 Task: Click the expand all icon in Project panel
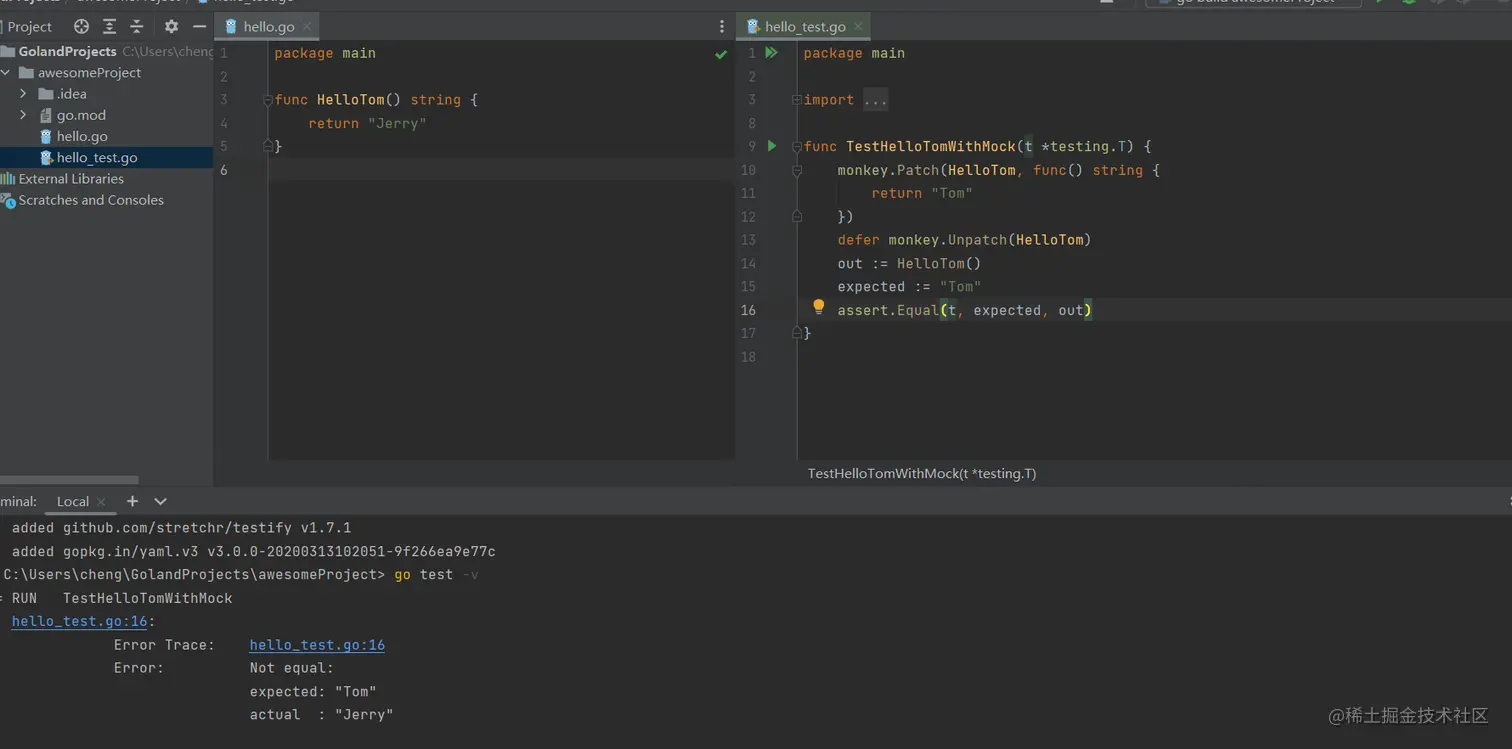pyautogui.click(x=110, y=27)
